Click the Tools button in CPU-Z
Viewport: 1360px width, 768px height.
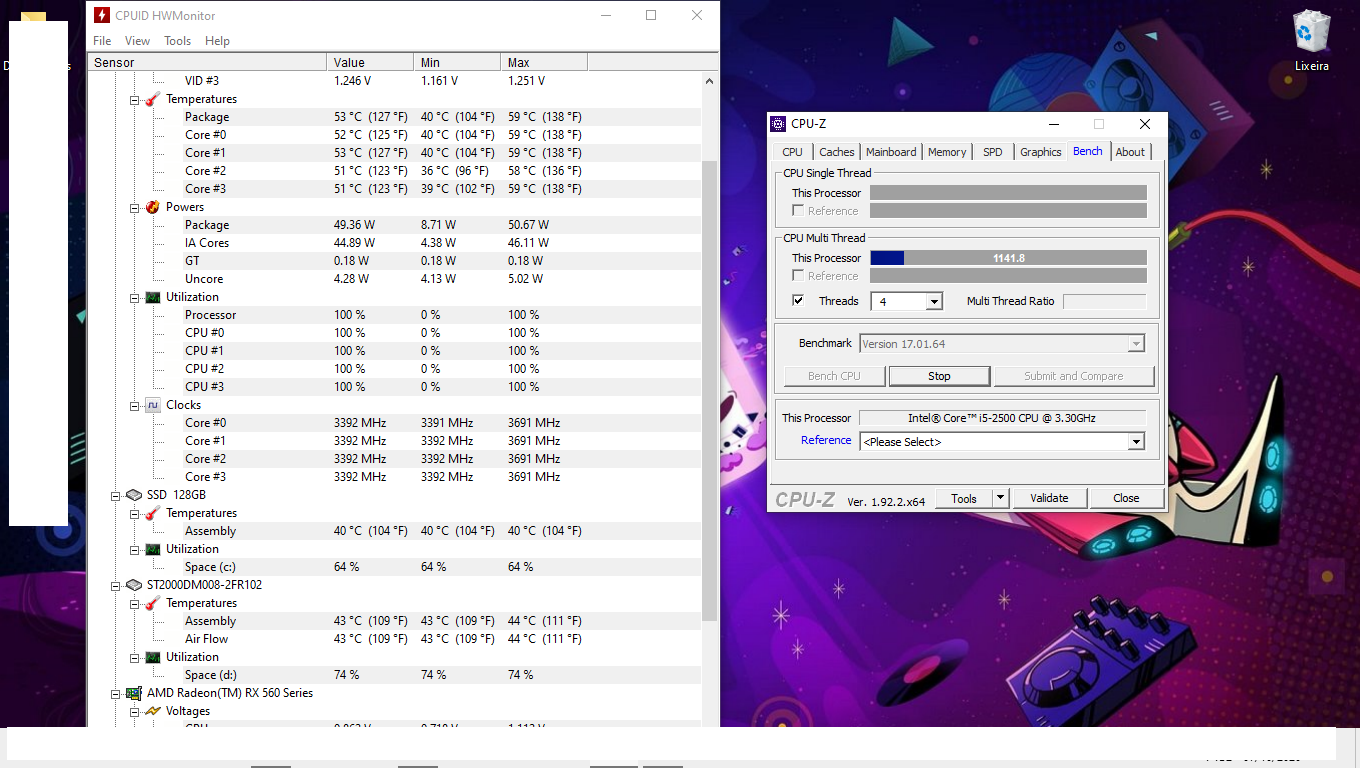point(964,498)
